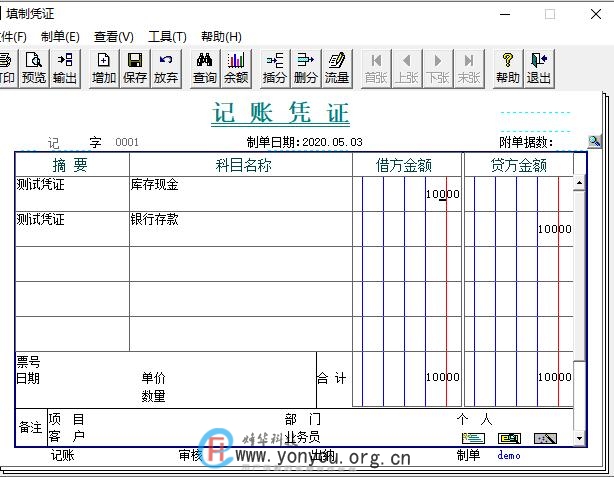Viewport: 614px width, 477px height.
Task: Open 帮助 help toolbar icon
Action: (x=508, y=68)
